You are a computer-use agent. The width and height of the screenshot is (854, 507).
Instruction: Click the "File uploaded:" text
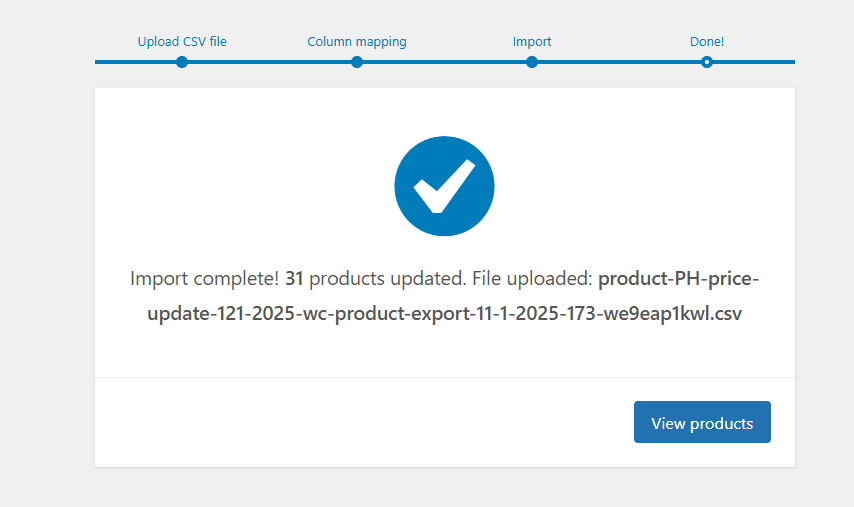532,279
